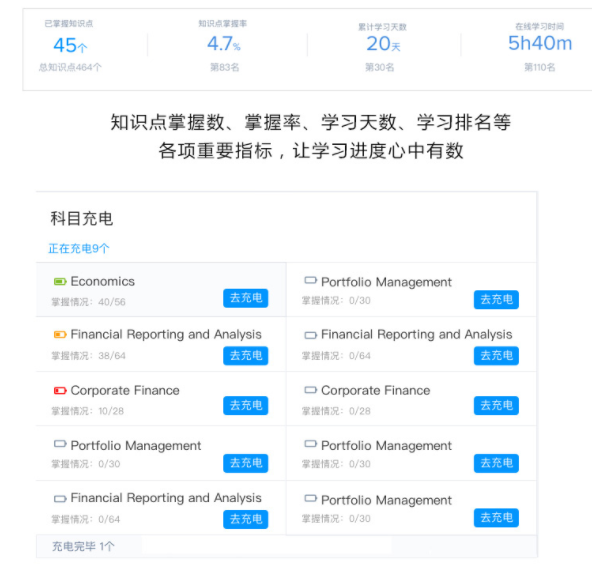Click the 掌握情况: 38/64 progress text
This screenshot has height=568, width=592.
pyautogui.click(x=88, y=355)
